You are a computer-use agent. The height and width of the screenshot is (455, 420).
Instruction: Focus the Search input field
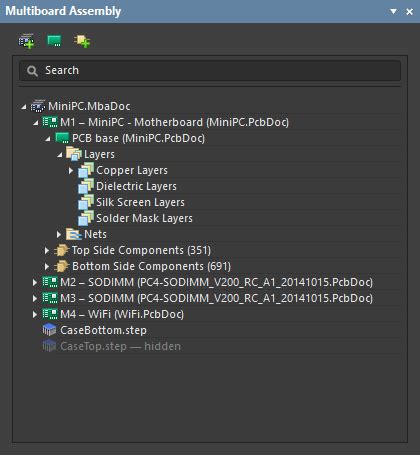210,71
